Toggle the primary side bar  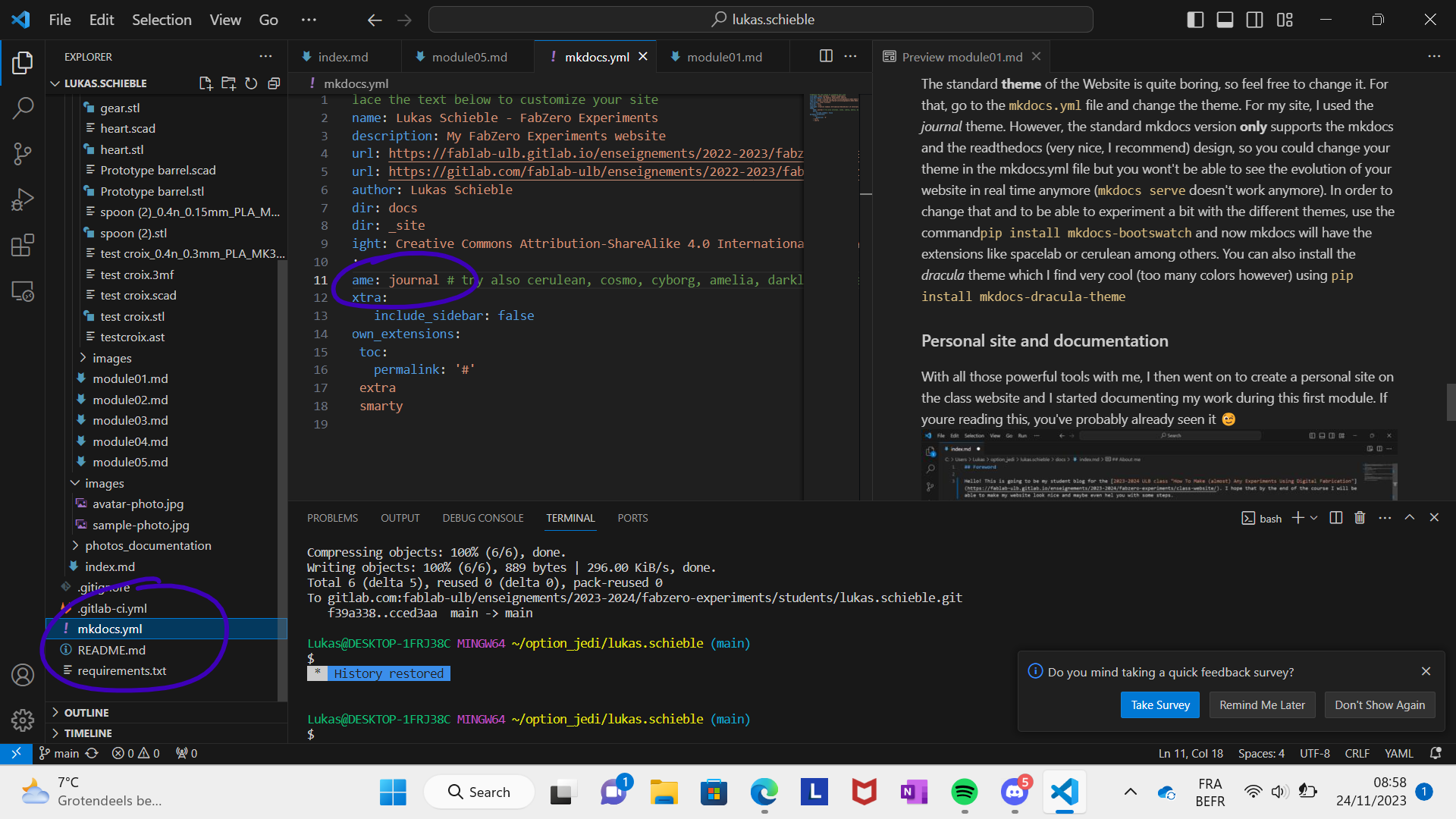click(x=1195, y=20)
